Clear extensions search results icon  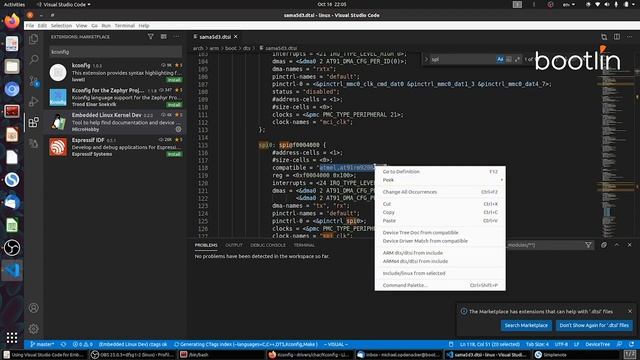pyautogui.click(x=164, y=37)
